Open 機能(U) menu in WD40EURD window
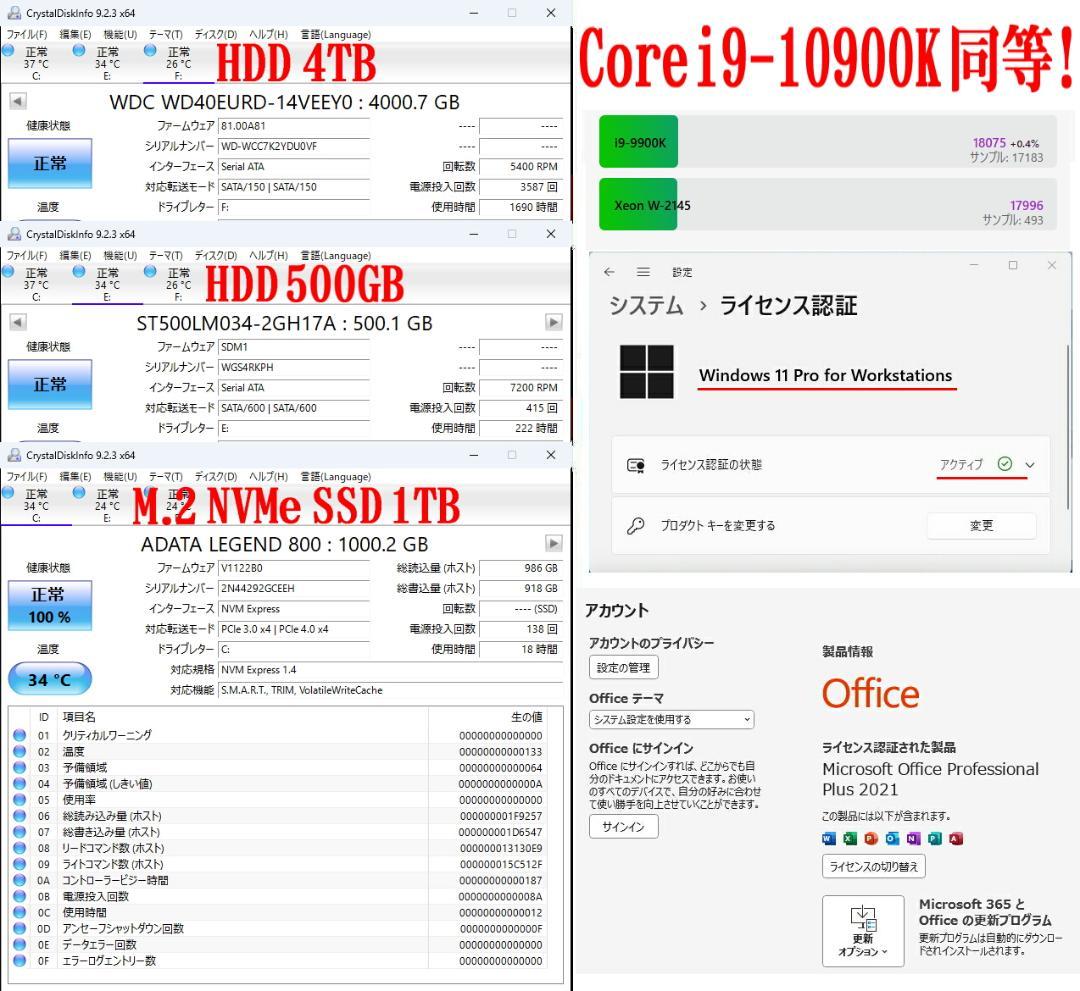 (120, 34)
